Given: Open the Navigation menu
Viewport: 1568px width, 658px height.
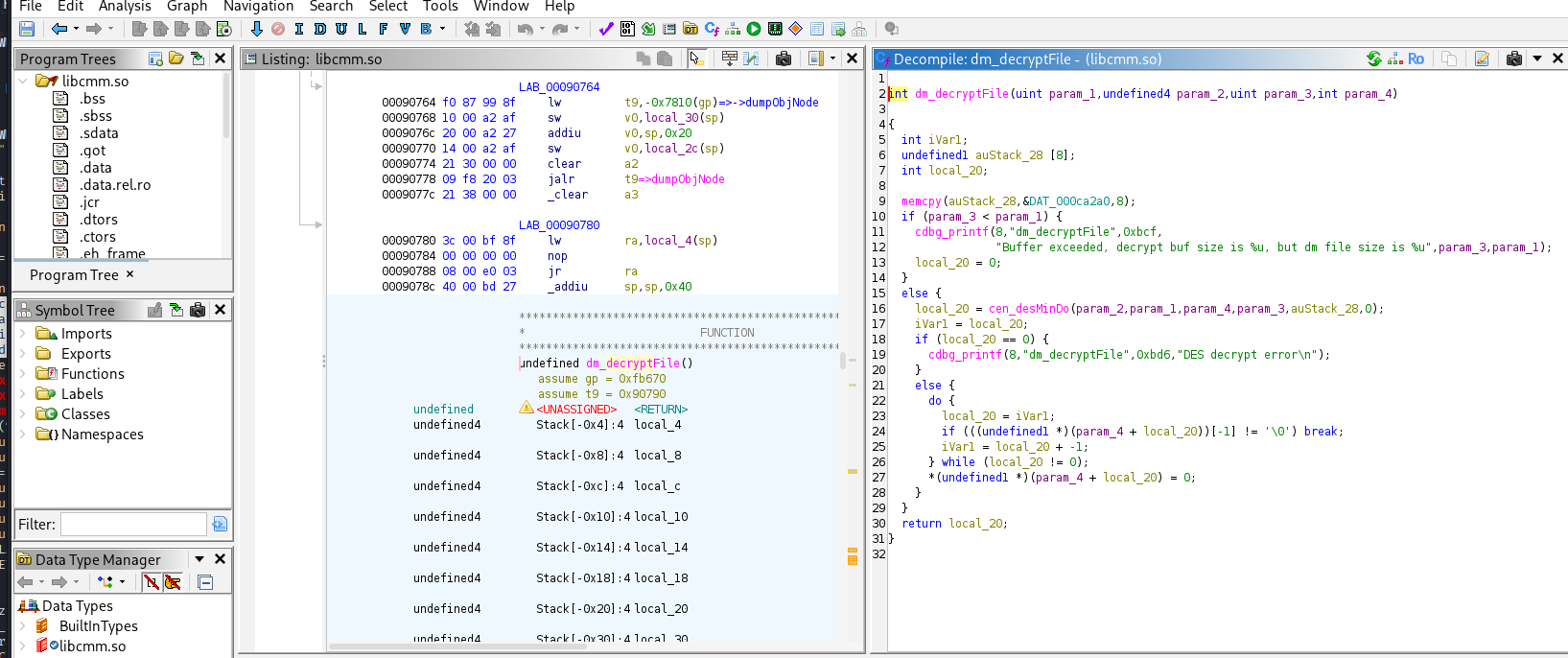Looking at the screenshot, I should (x=258, y=7).
